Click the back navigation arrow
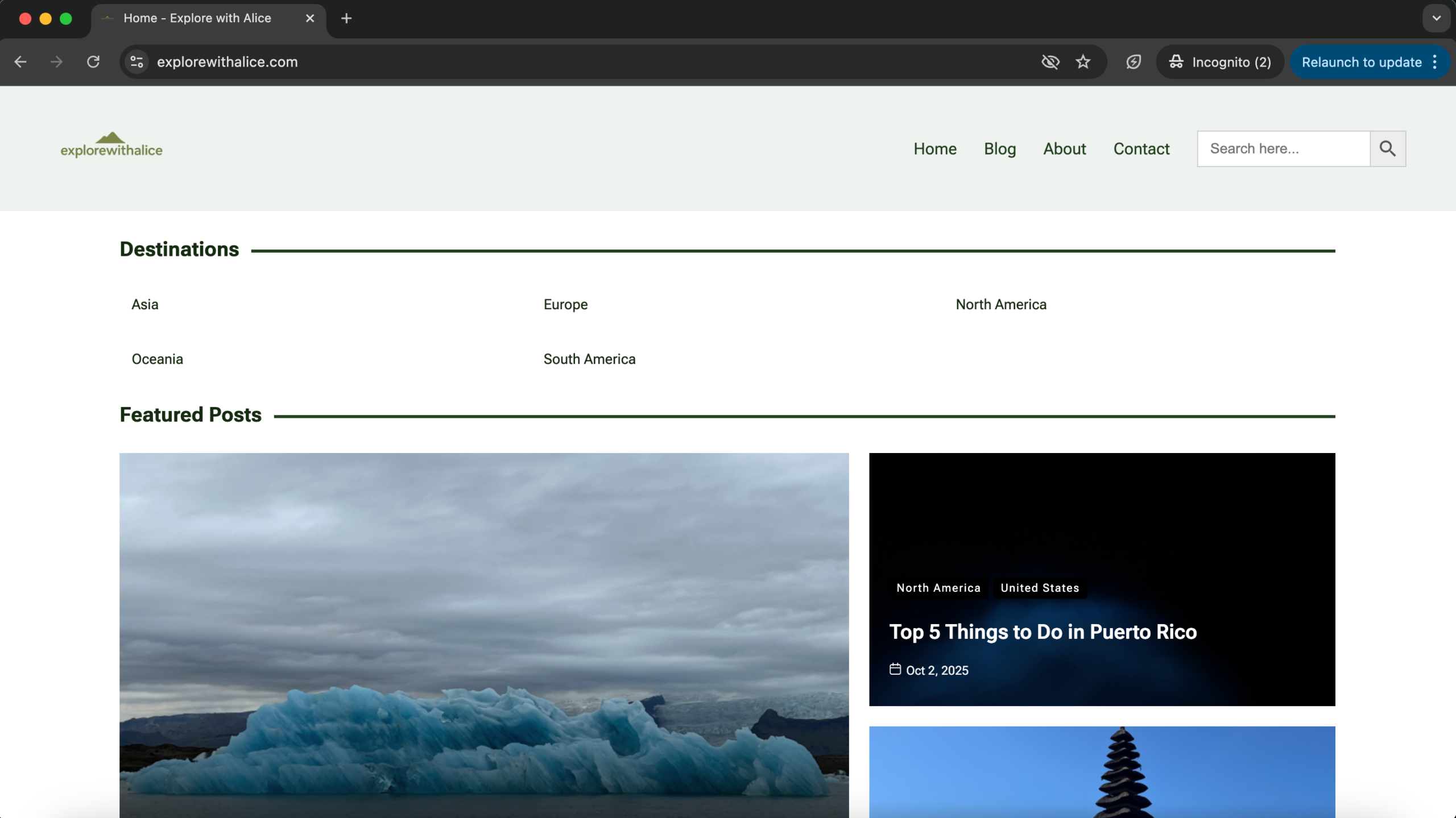 click(x=21, y=62)
